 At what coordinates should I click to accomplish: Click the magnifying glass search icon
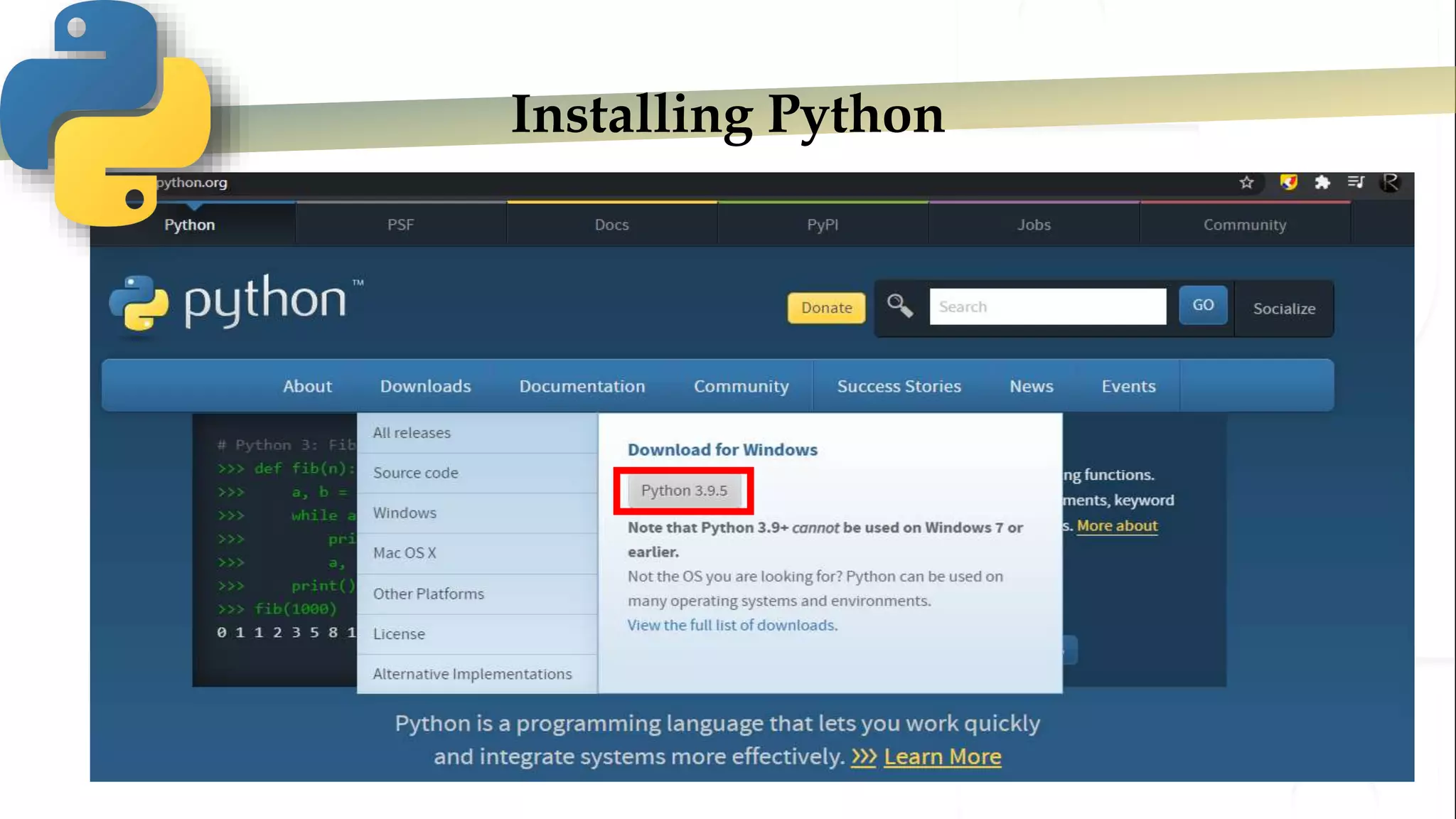900,306
